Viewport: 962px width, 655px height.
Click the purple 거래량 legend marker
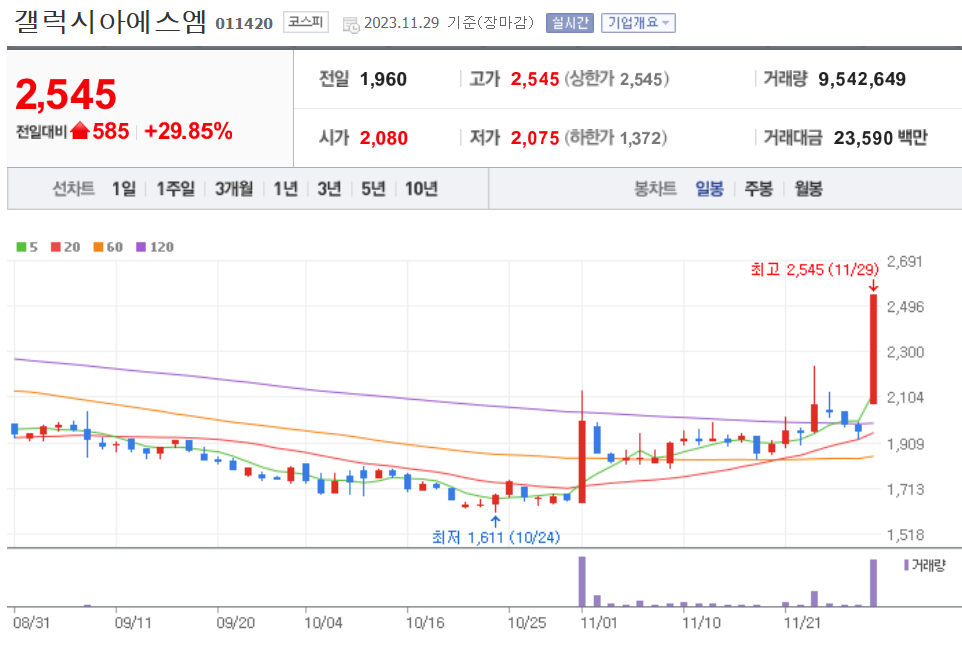coord(906,565)
